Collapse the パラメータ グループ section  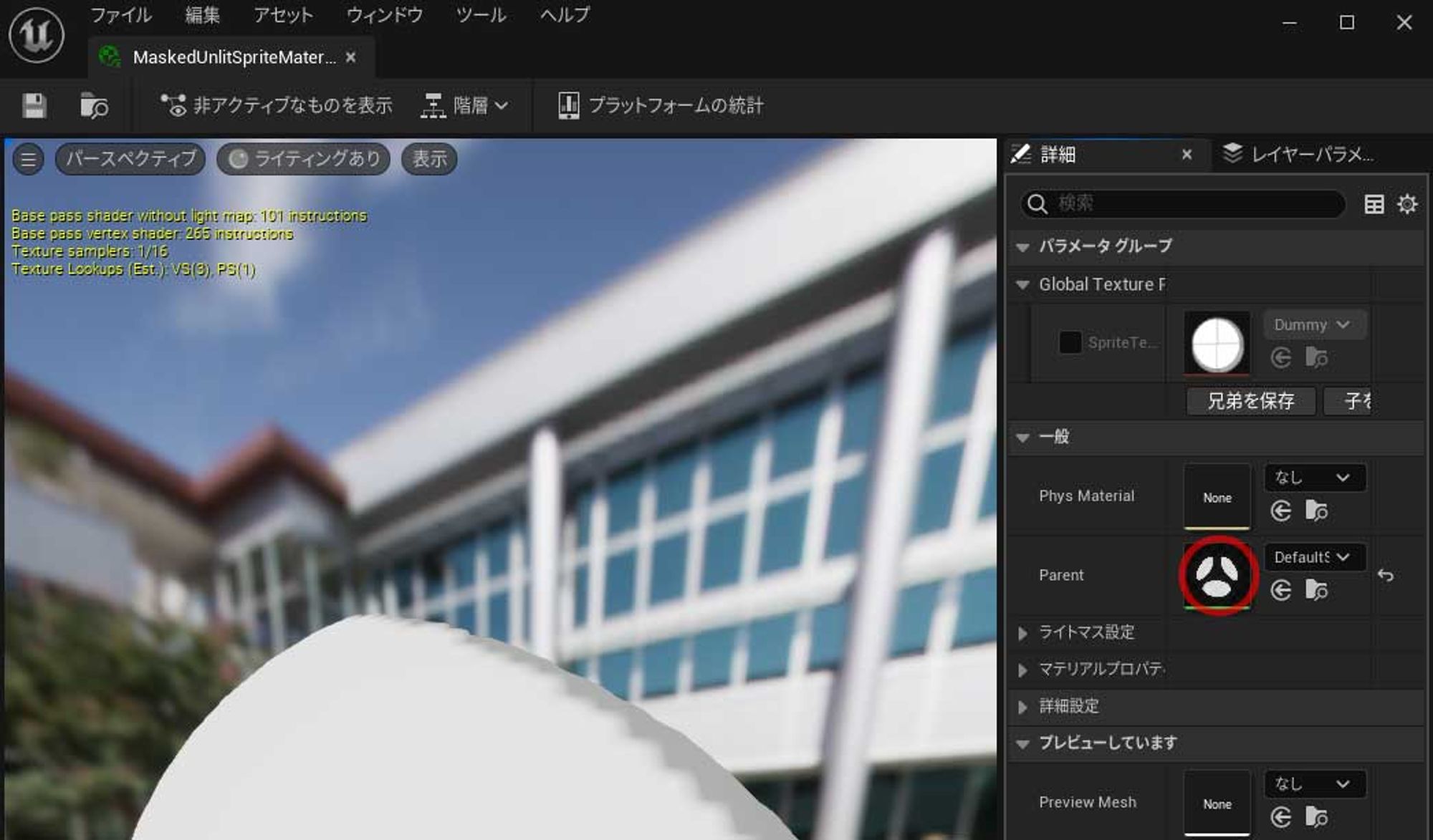[1022, 247]
